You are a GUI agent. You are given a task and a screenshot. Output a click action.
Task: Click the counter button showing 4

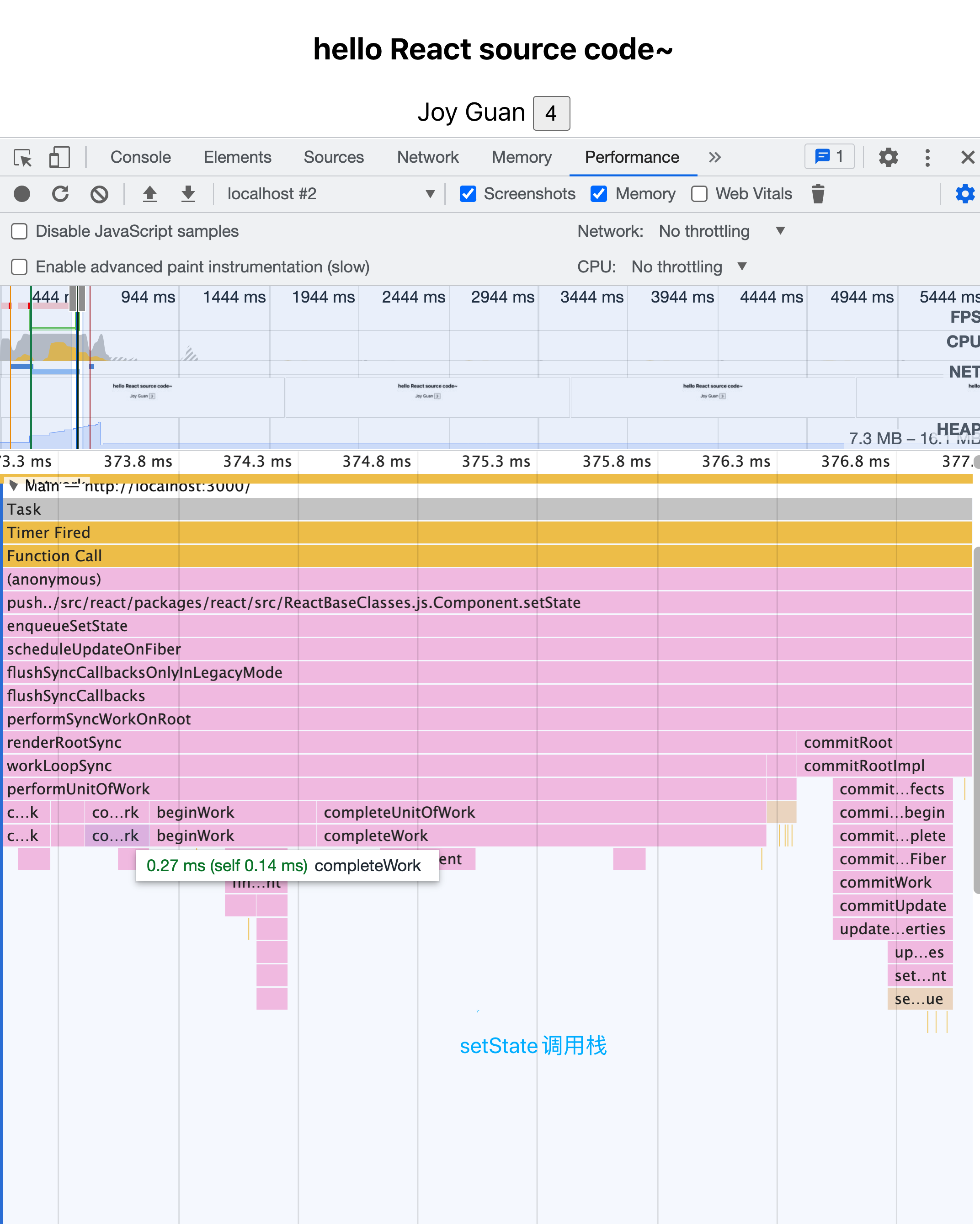click(551, 113)
